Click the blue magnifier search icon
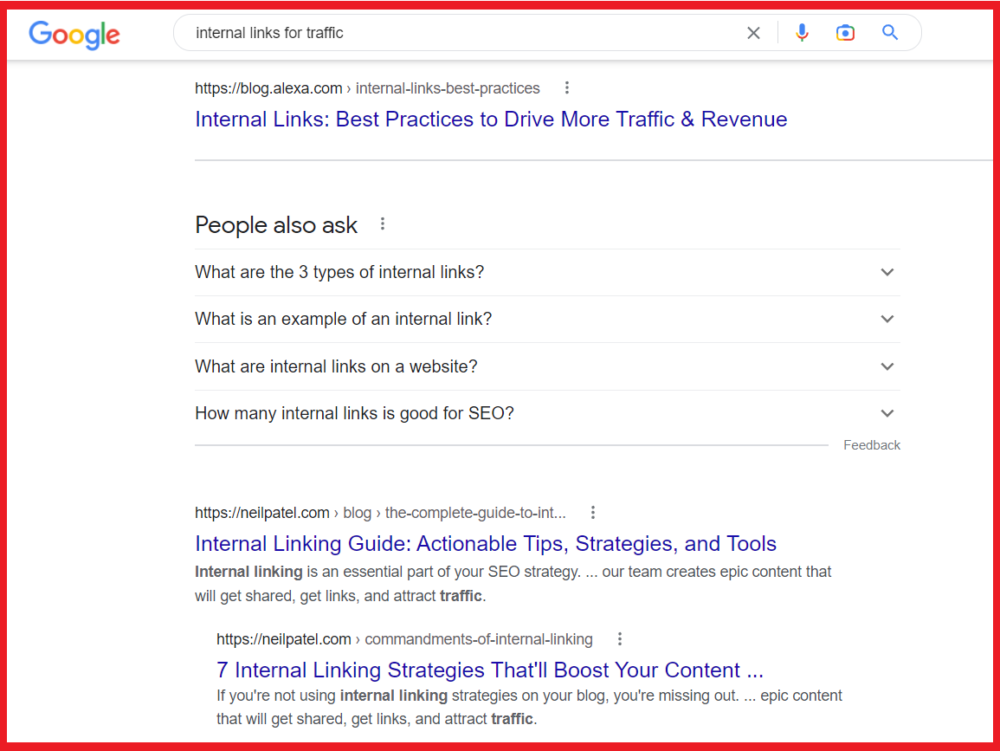 tap(890, 32)
